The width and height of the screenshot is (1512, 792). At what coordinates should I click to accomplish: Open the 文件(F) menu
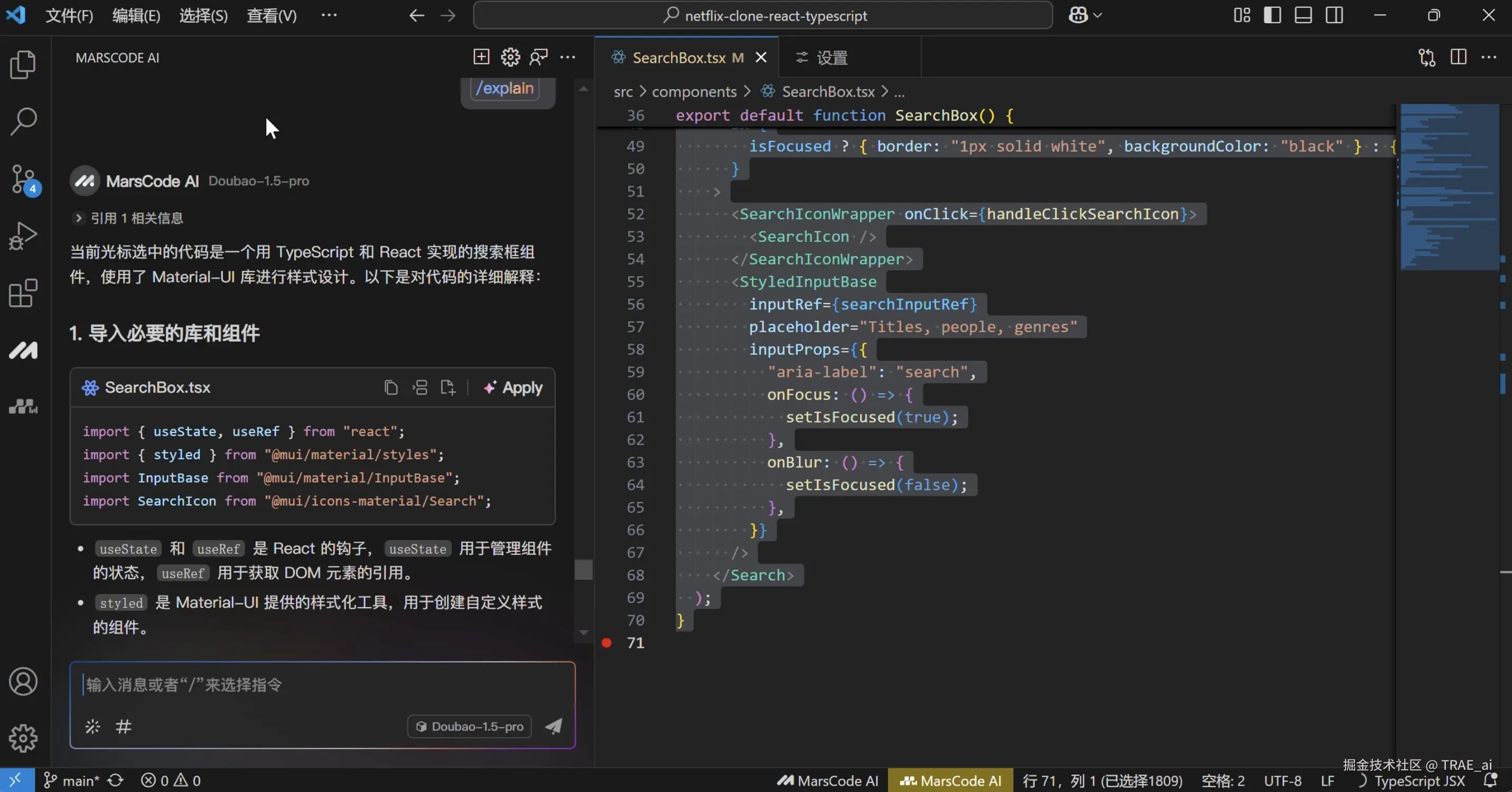pyautogui.click(x=69, y=15)
